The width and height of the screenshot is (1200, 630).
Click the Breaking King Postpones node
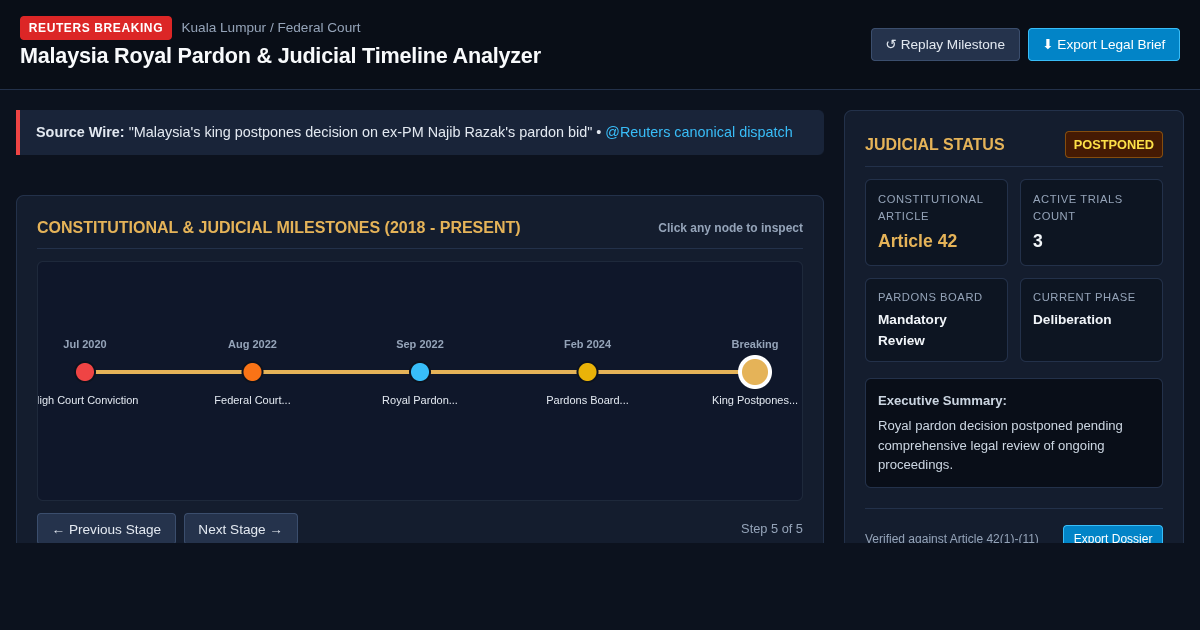[x=755, y=372]
